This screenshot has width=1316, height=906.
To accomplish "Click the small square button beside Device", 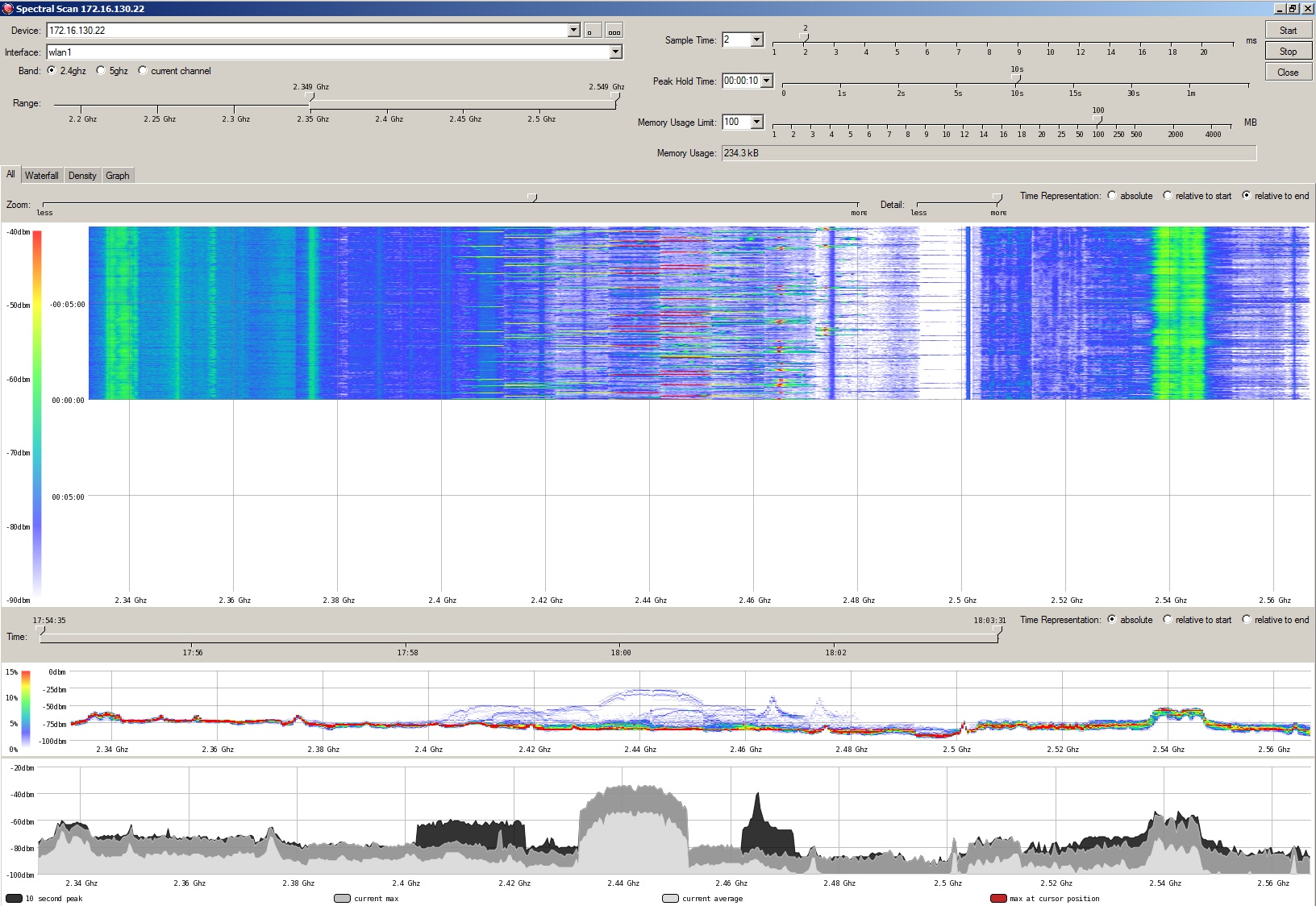I will (592, 31).
